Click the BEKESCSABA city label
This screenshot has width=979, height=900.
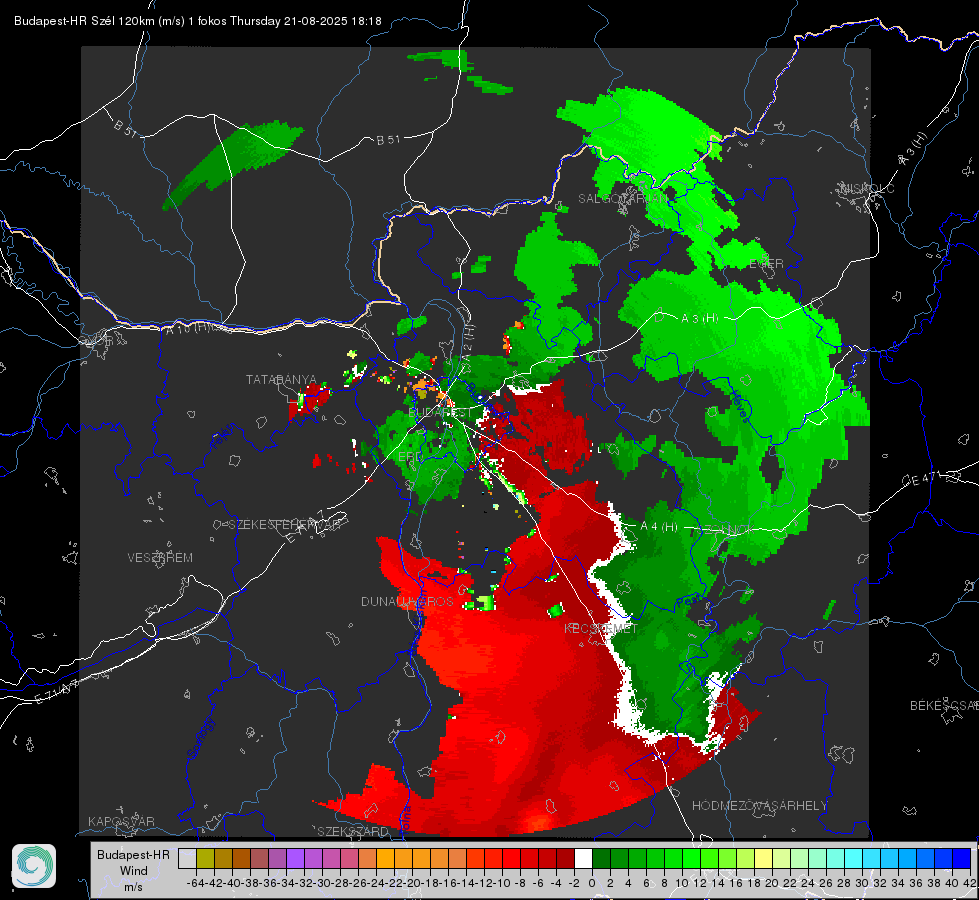click(944, 706)
